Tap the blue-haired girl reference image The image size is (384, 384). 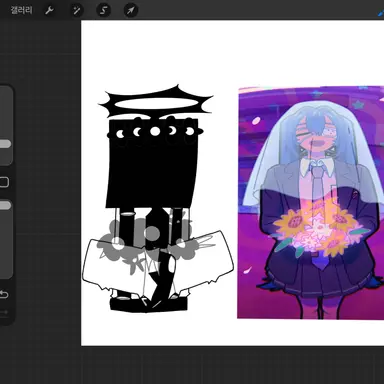click(x=311, y=202)
